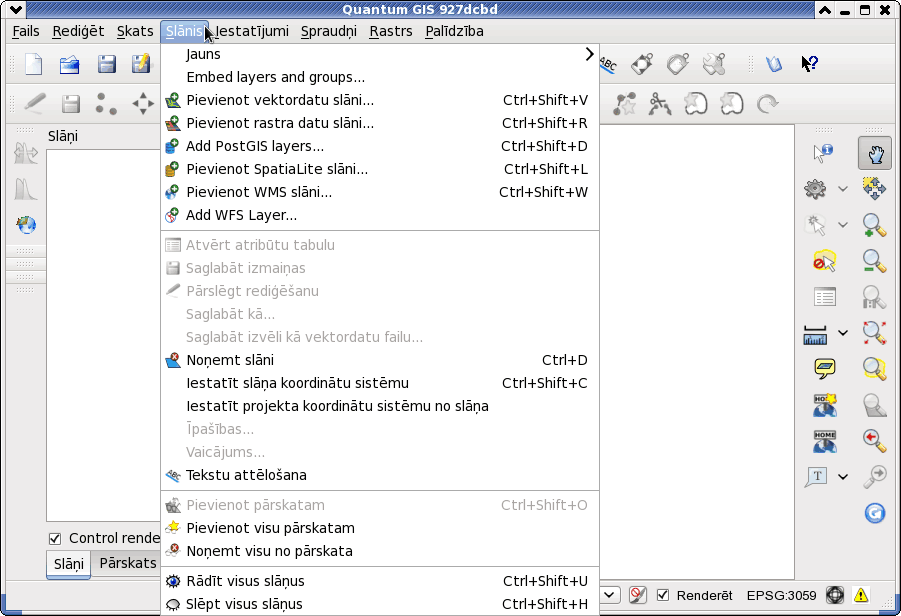Open the Fails menu
Viewport: 901px width, 616px height.
tap(26, 31)
